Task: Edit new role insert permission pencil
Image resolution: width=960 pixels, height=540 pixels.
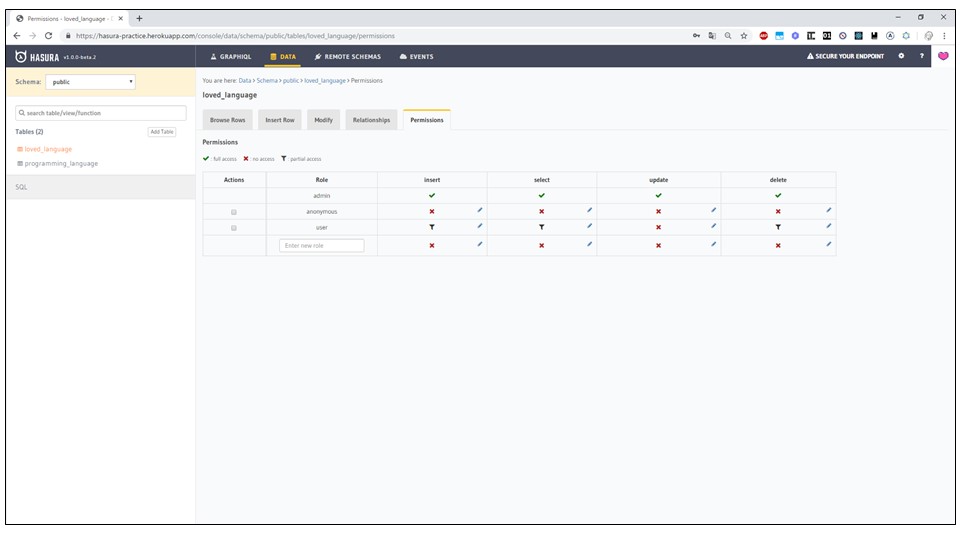Action: pyautogui.click(x=480, y=244)
